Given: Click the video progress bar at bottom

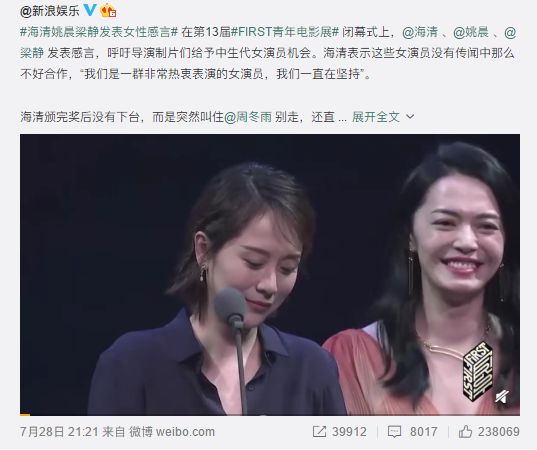Looking at the screenshot, I should click(270, 415).
